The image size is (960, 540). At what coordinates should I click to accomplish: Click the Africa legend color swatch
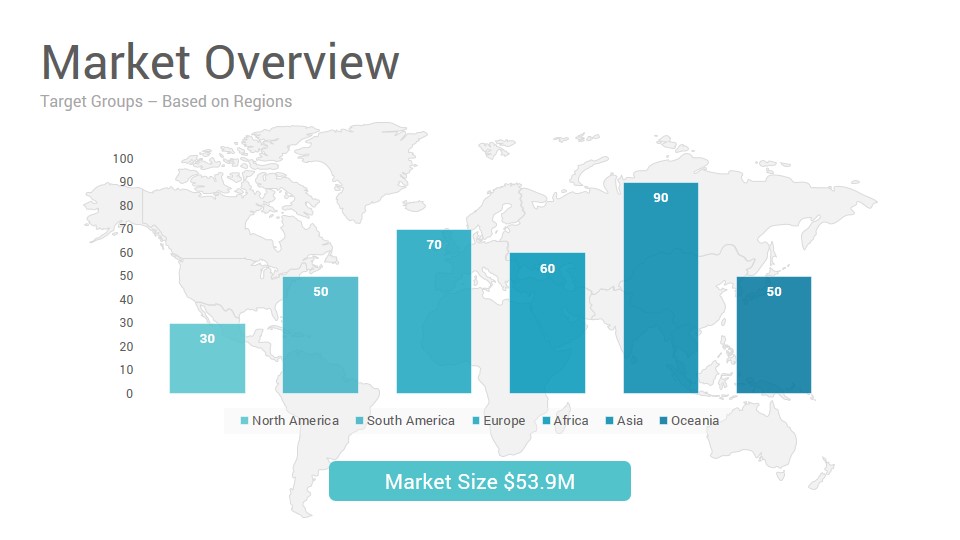click(x=546, y=421)
